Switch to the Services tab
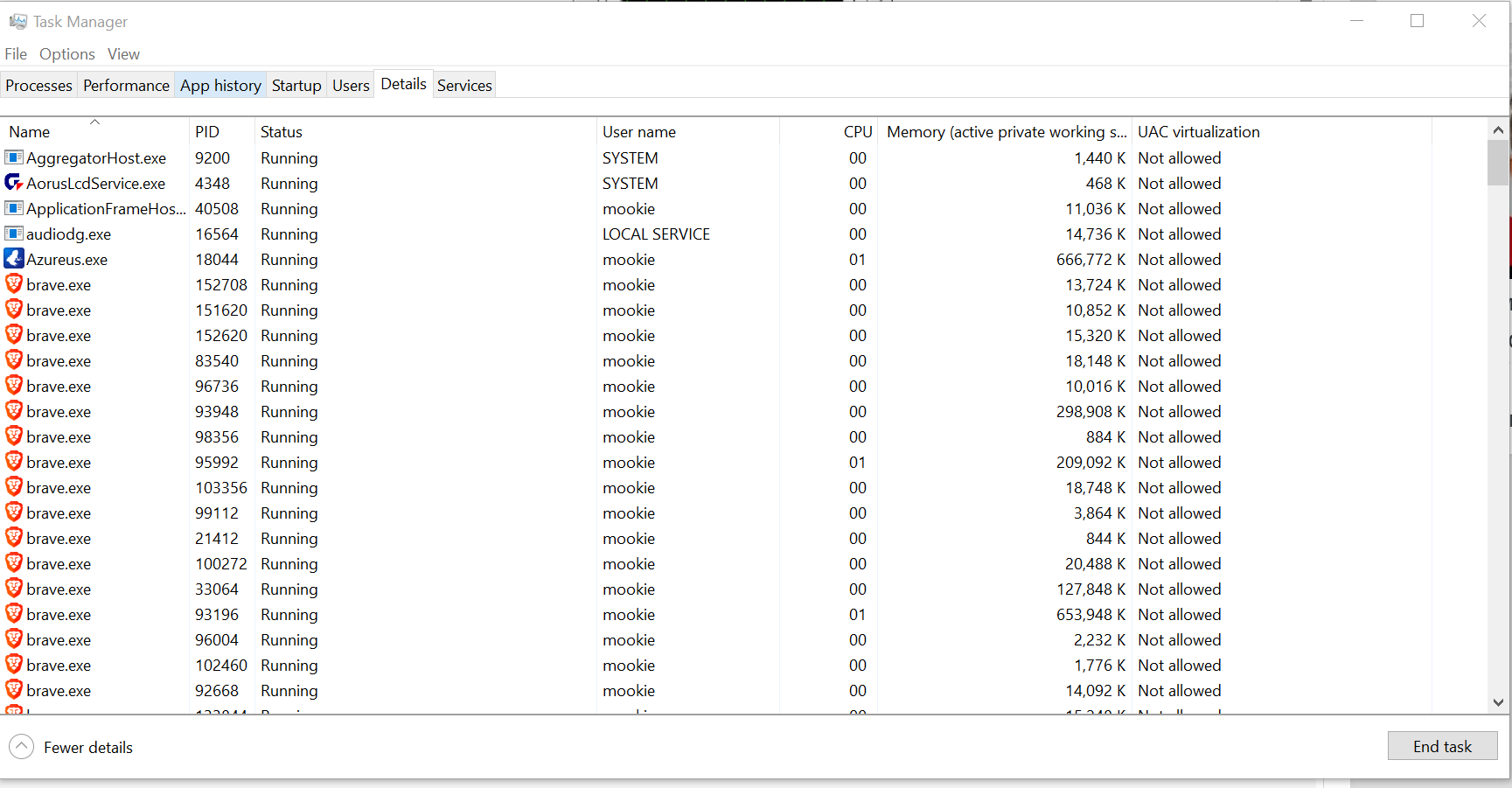Image resolution: width=1512 pixels, height=788 pixels. pos(464,85)
